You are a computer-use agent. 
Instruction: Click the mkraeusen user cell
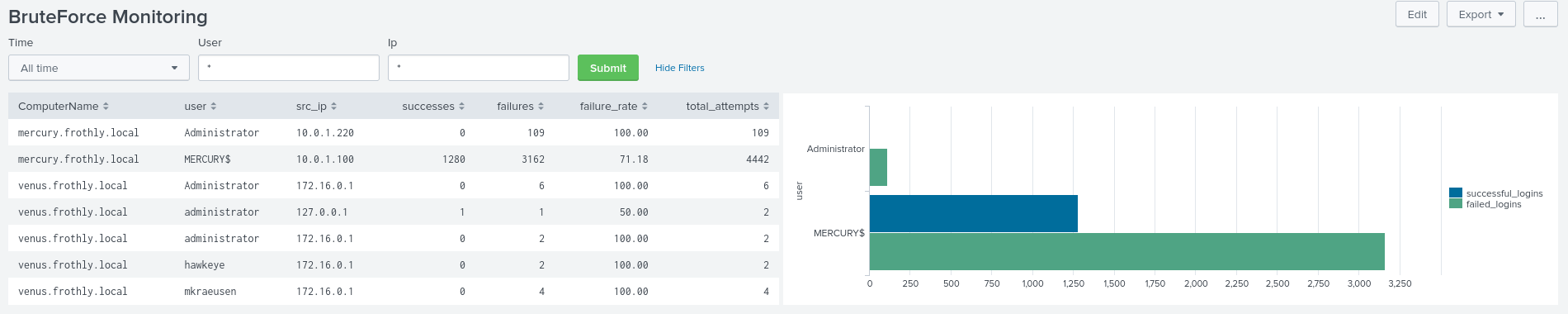(x=210, y=291)
